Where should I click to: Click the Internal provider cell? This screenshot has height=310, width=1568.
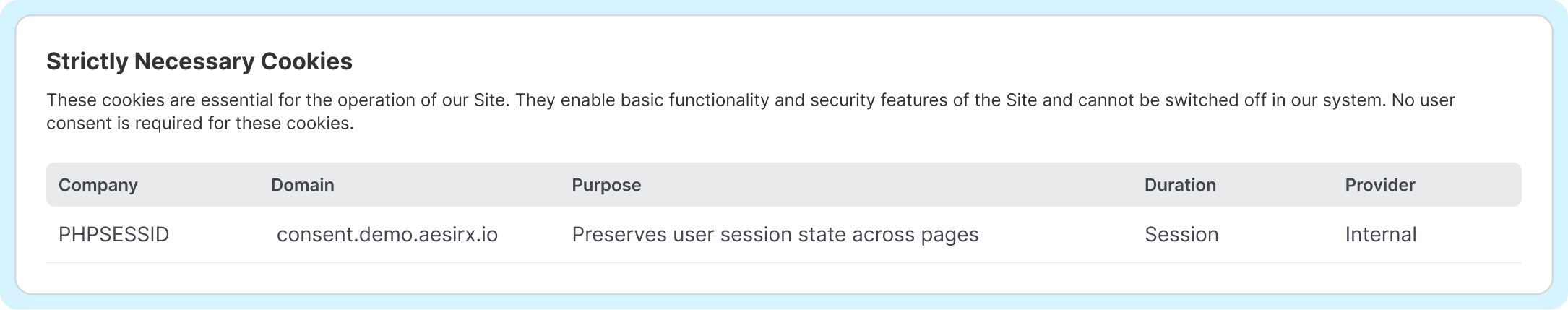1380,235
